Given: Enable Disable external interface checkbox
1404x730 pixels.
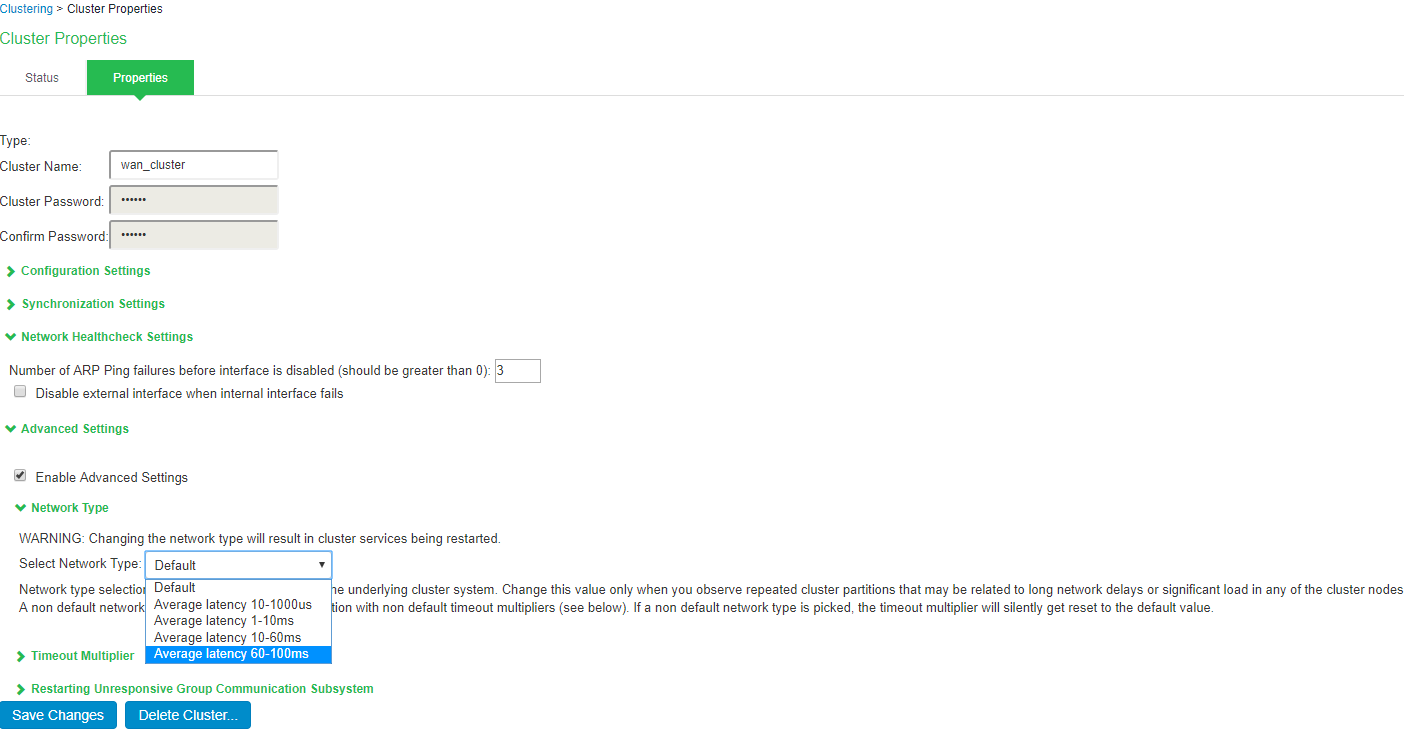Looking at the screenshot, I should coord(20,393).
